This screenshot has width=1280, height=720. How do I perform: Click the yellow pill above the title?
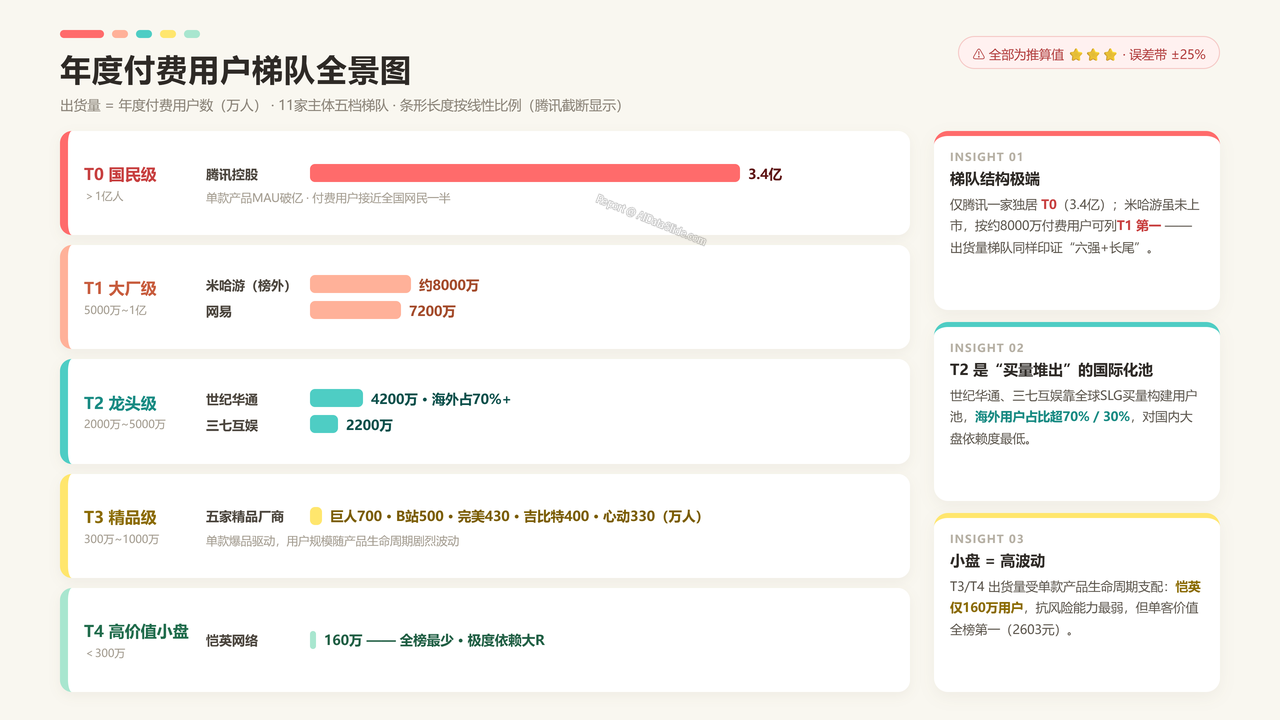[x=168, y=34]
